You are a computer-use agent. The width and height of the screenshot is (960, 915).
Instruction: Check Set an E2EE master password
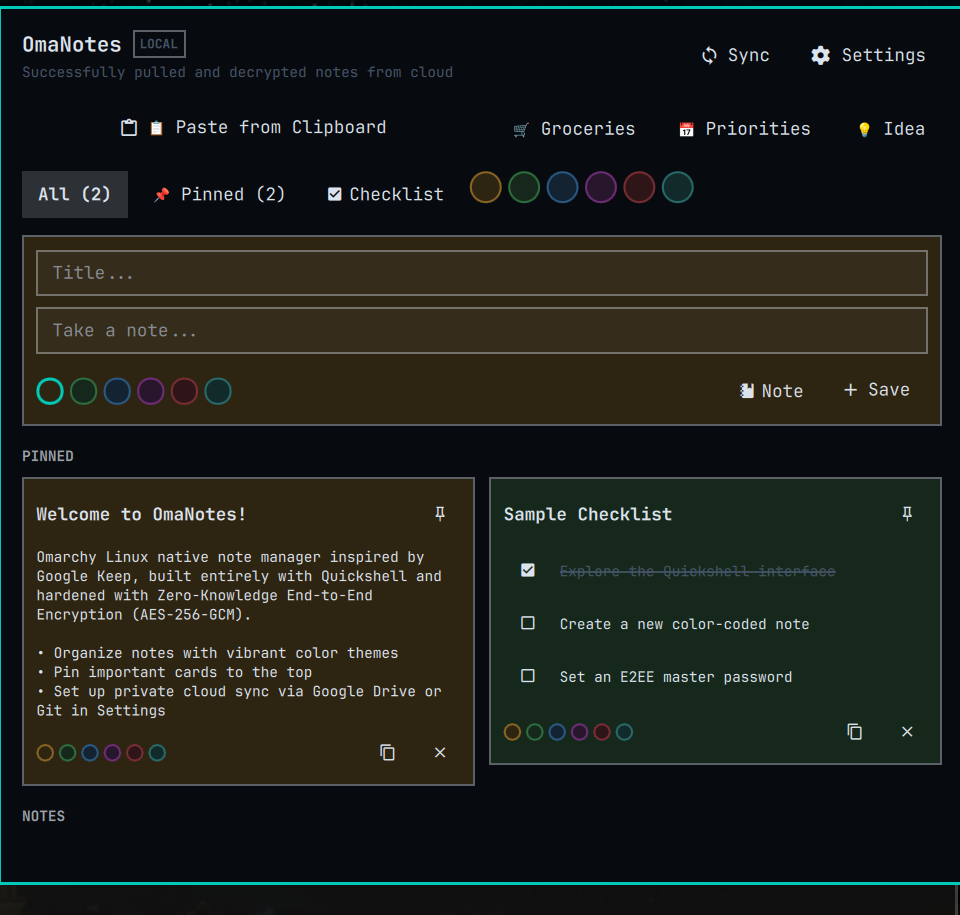pyautogui.click(x=528, y=676)
